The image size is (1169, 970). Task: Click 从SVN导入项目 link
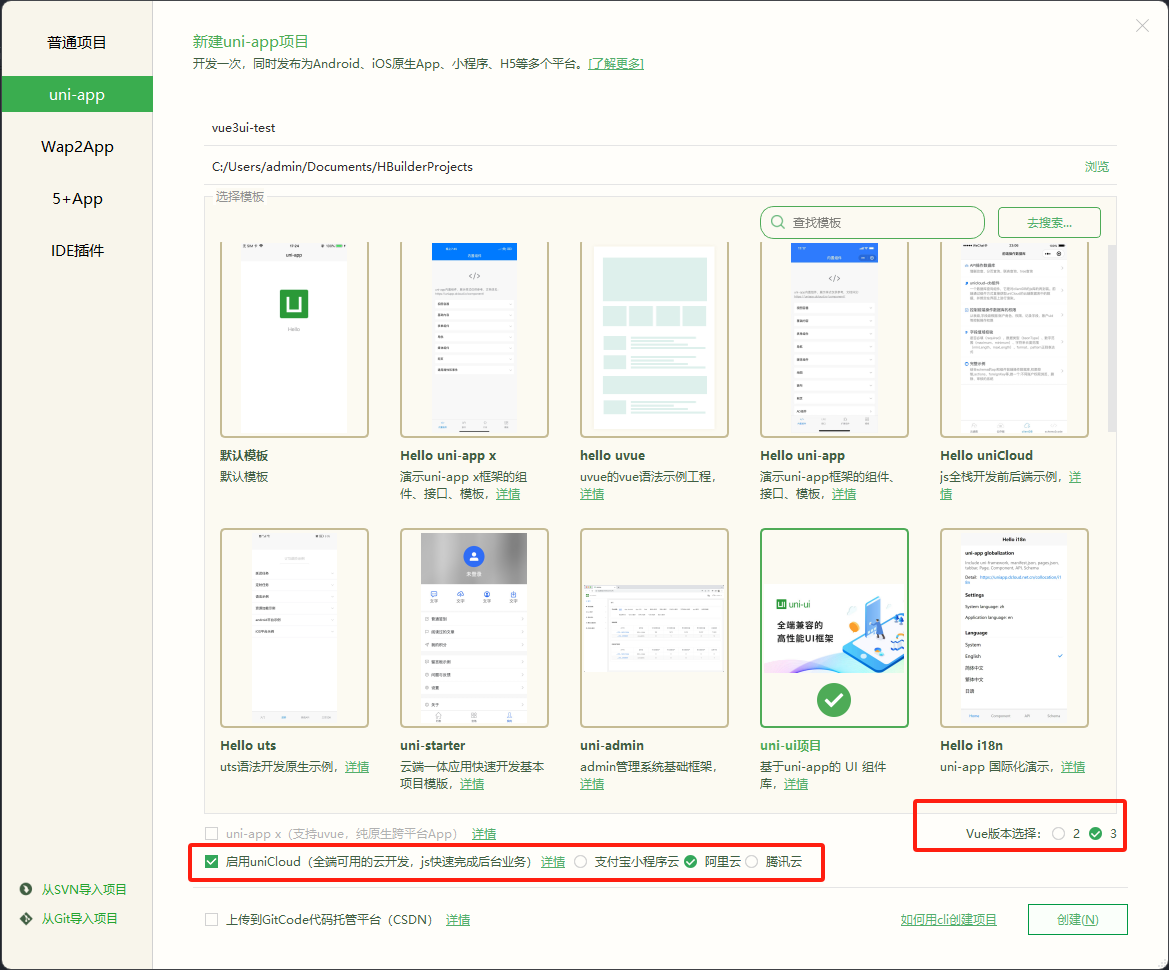(x=84, y=889)
